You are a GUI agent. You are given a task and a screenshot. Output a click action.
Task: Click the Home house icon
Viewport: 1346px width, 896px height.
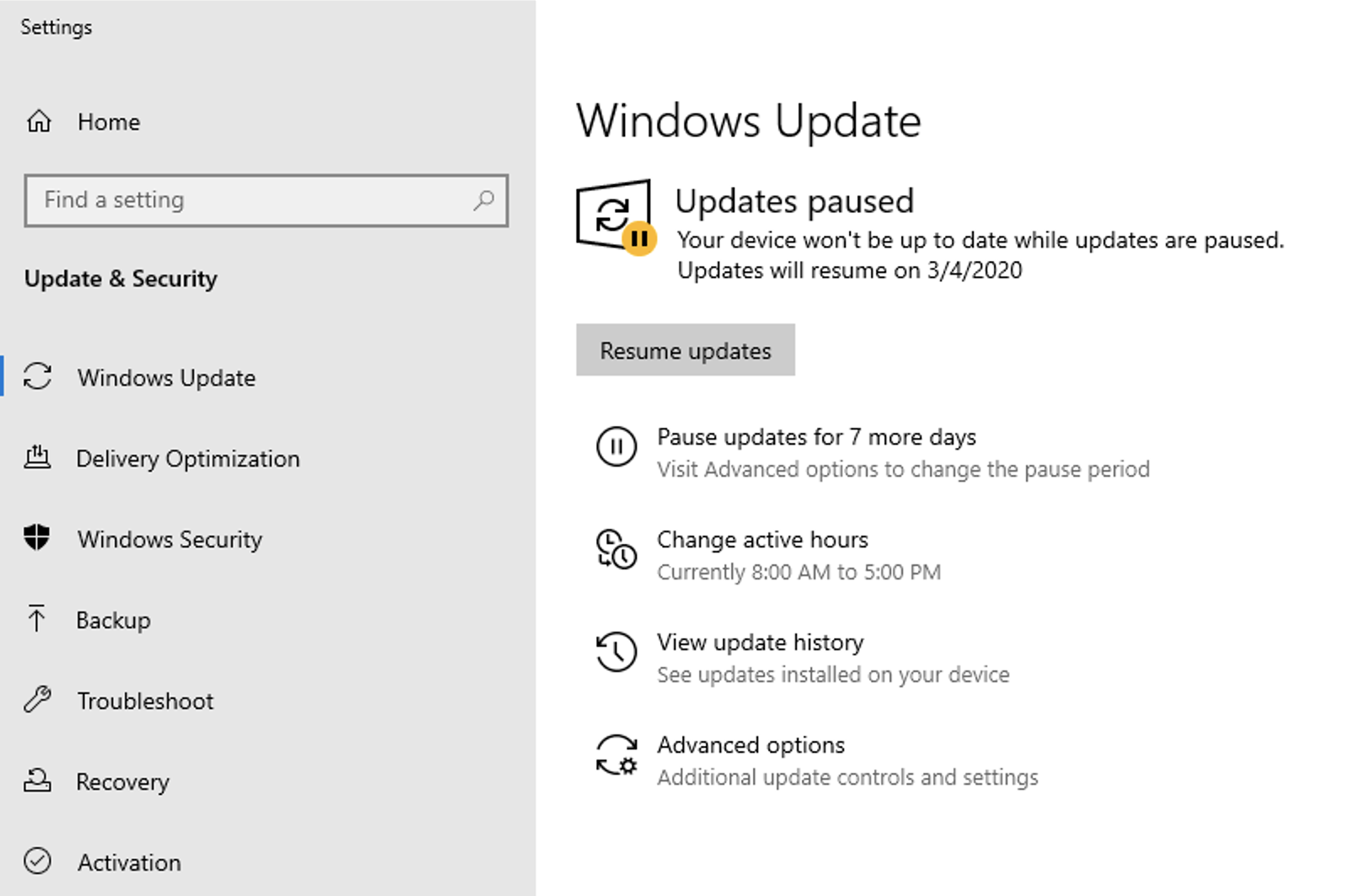pos(39,121)
